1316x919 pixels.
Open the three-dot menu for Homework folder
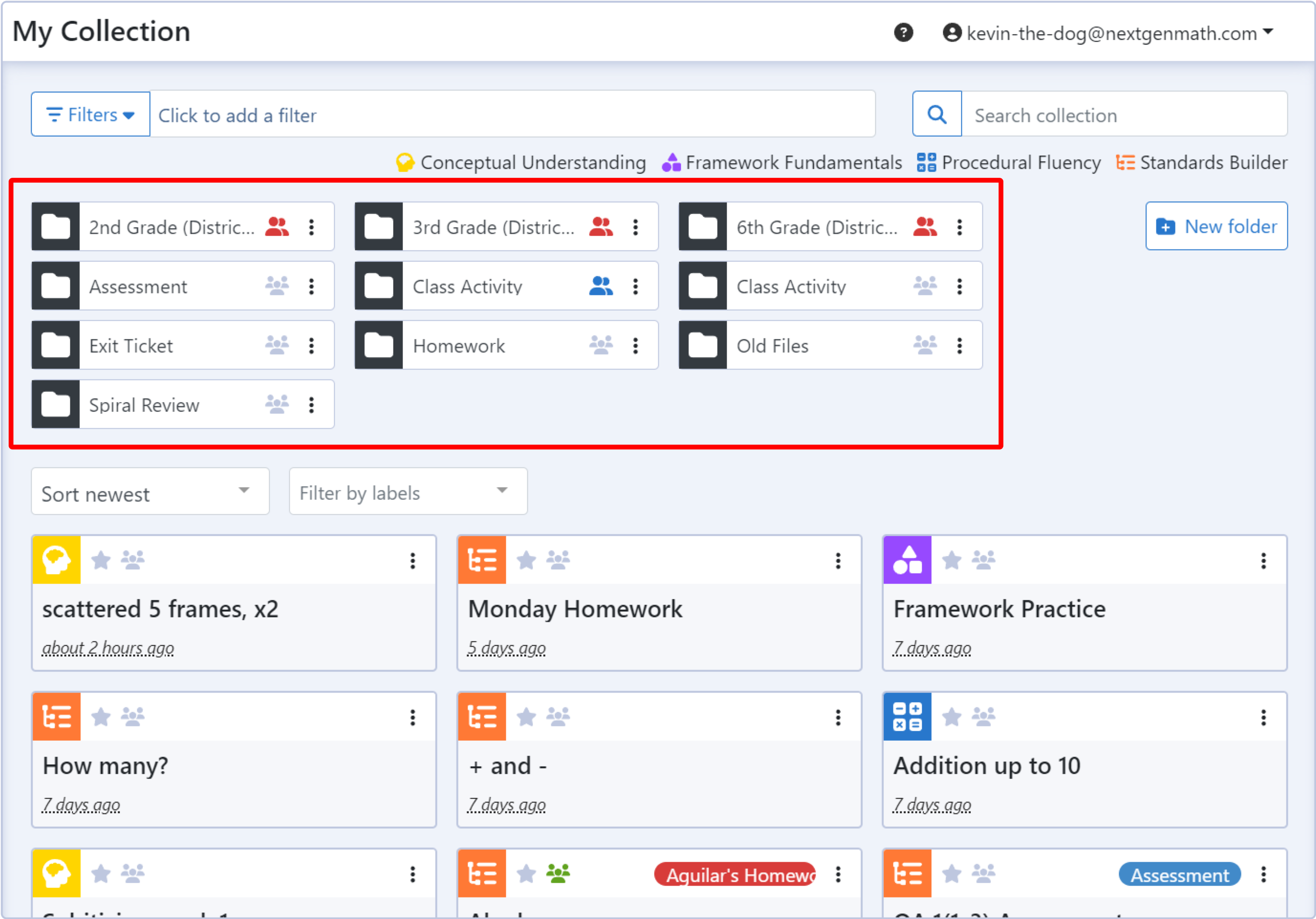(635, 346)
